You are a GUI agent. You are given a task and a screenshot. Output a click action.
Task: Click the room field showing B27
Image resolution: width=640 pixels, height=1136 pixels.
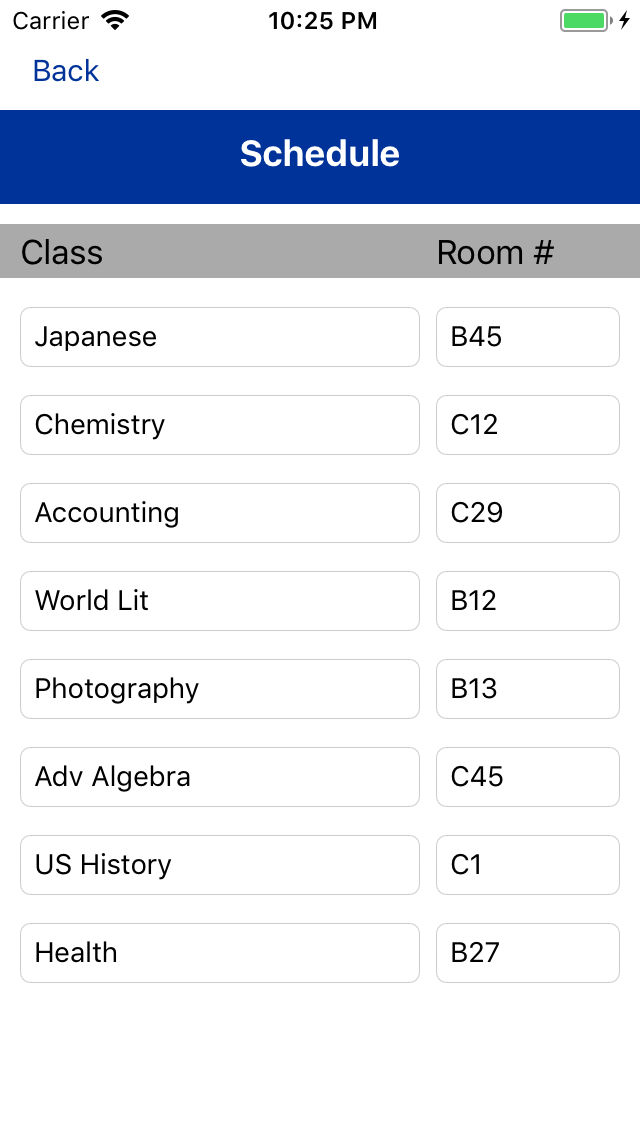[x=527, y=953]
